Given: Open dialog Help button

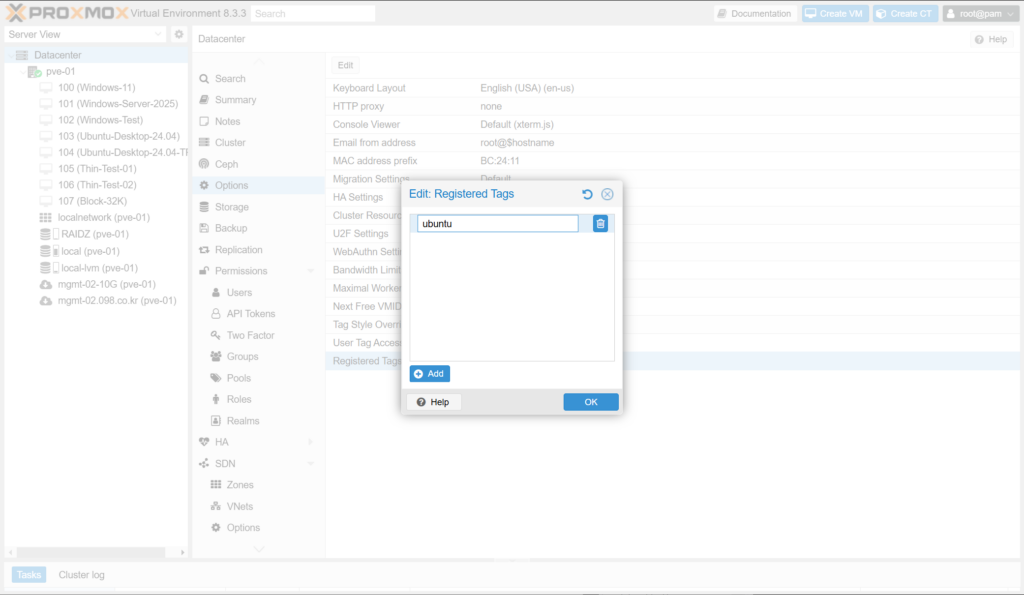Looking at the screenshot, I should point(433,402).
